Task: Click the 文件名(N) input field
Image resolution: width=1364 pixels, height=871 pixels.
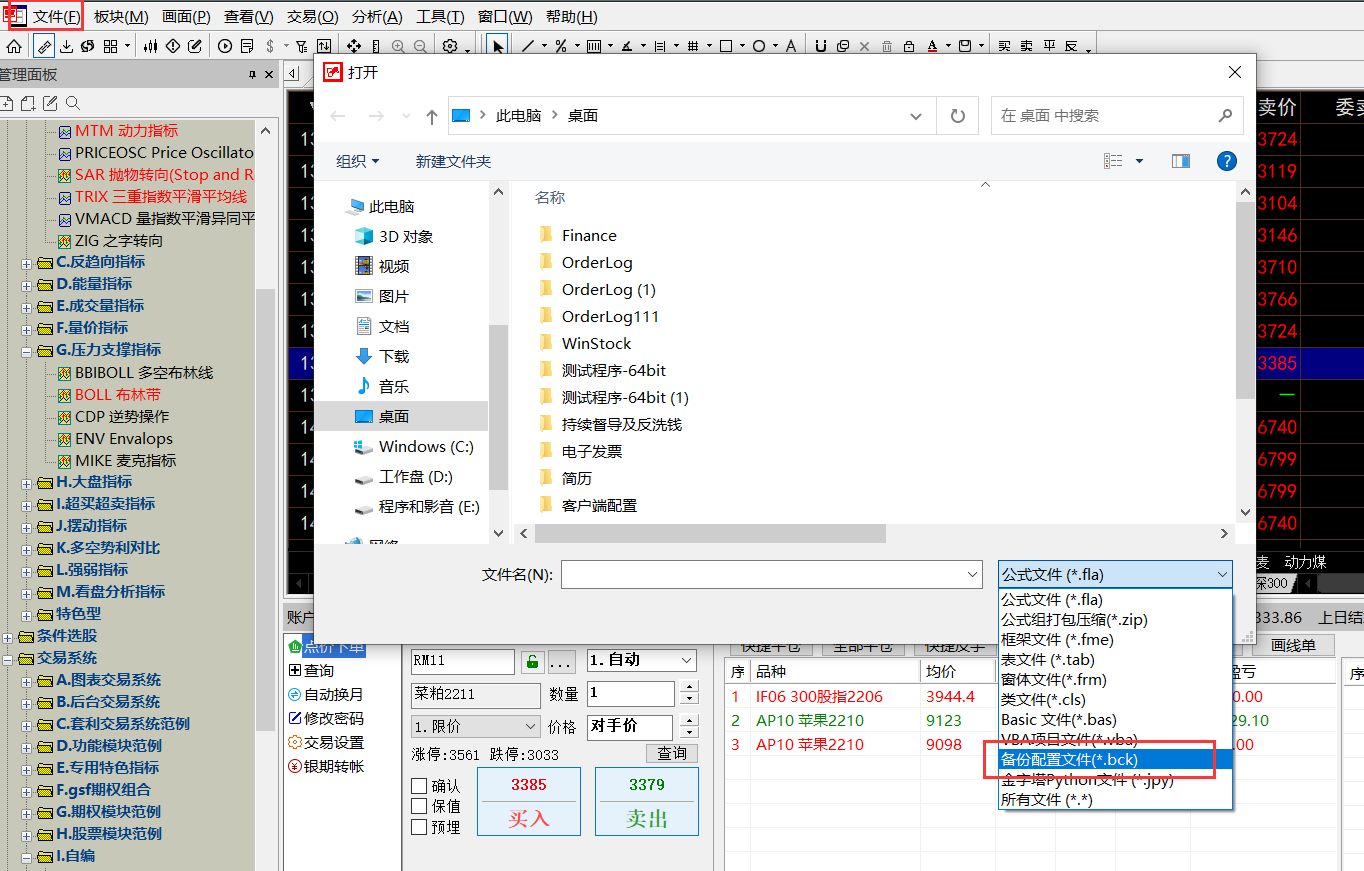Action: 772,574
